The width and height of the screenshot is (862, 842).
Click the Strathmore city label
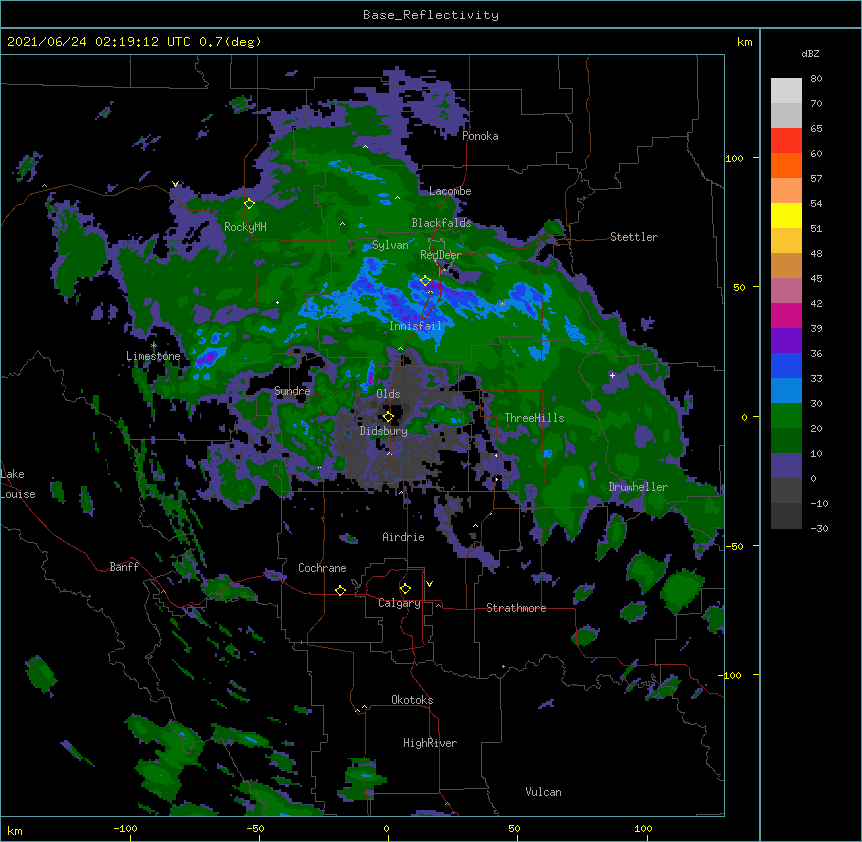click(x=516, y=608)
